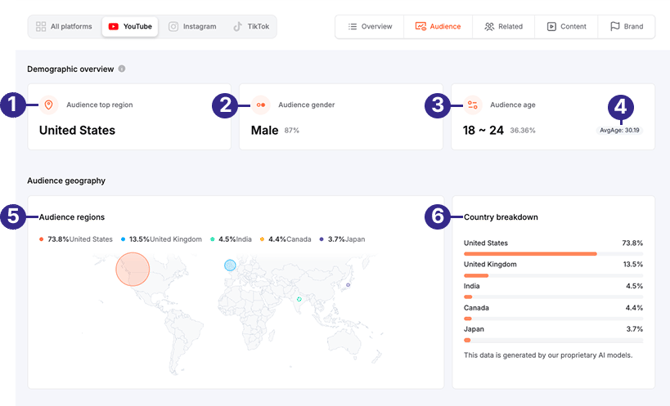Select the YouTube platform tab
The image size is (670, 406).
(x=130, y=27)
